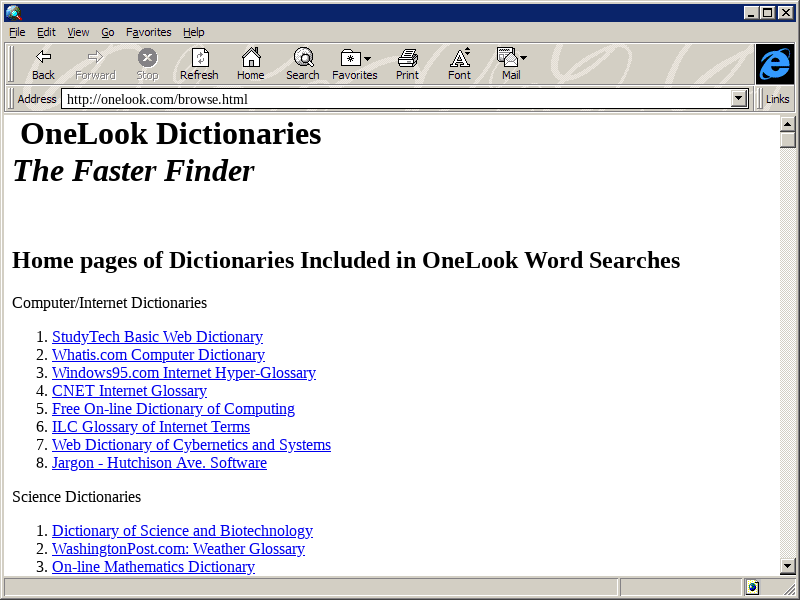Open the CNET Internet Glossary link
Image resolution: width=800 pixels, height=600 pixels.
129,390
